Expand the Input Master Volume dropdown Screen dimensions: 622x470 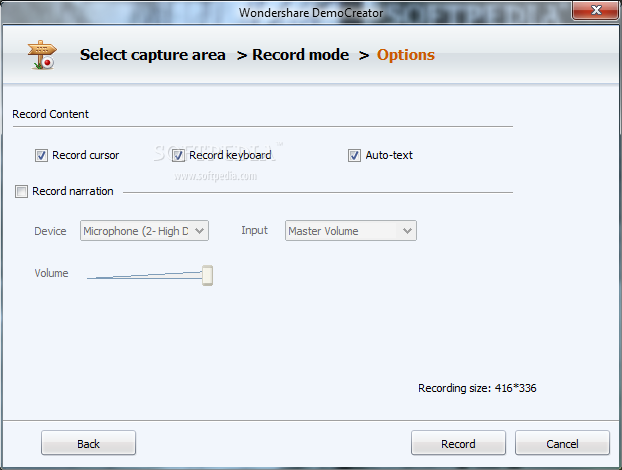(x=351, y=231)
